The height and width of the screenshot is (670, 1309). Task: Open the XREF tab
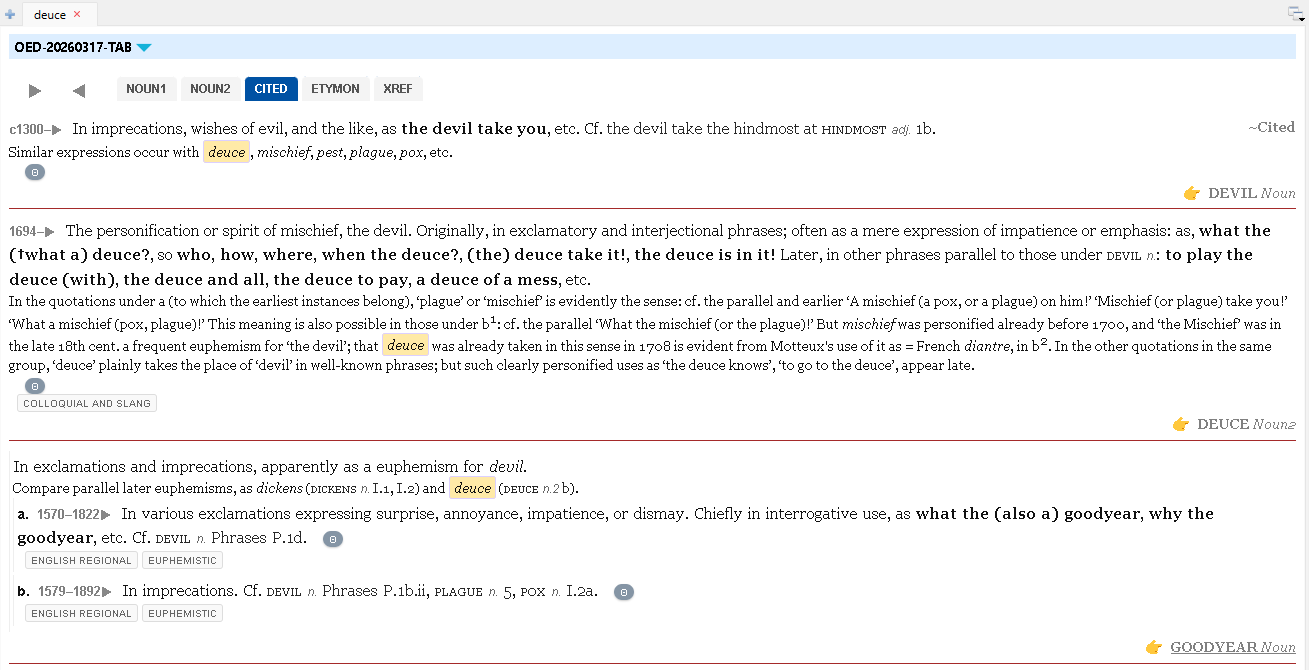(x=398, y=89)
